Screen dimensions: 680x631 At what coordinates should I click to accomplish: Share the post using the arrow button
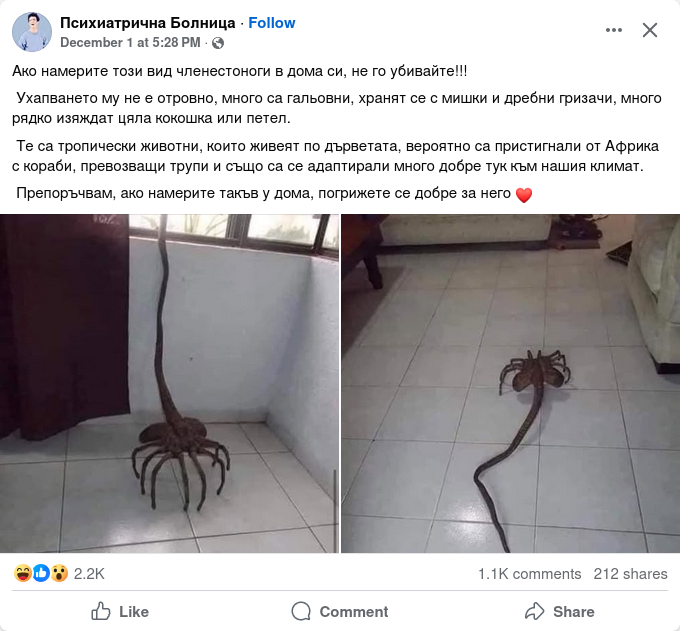tap(559, 611)
